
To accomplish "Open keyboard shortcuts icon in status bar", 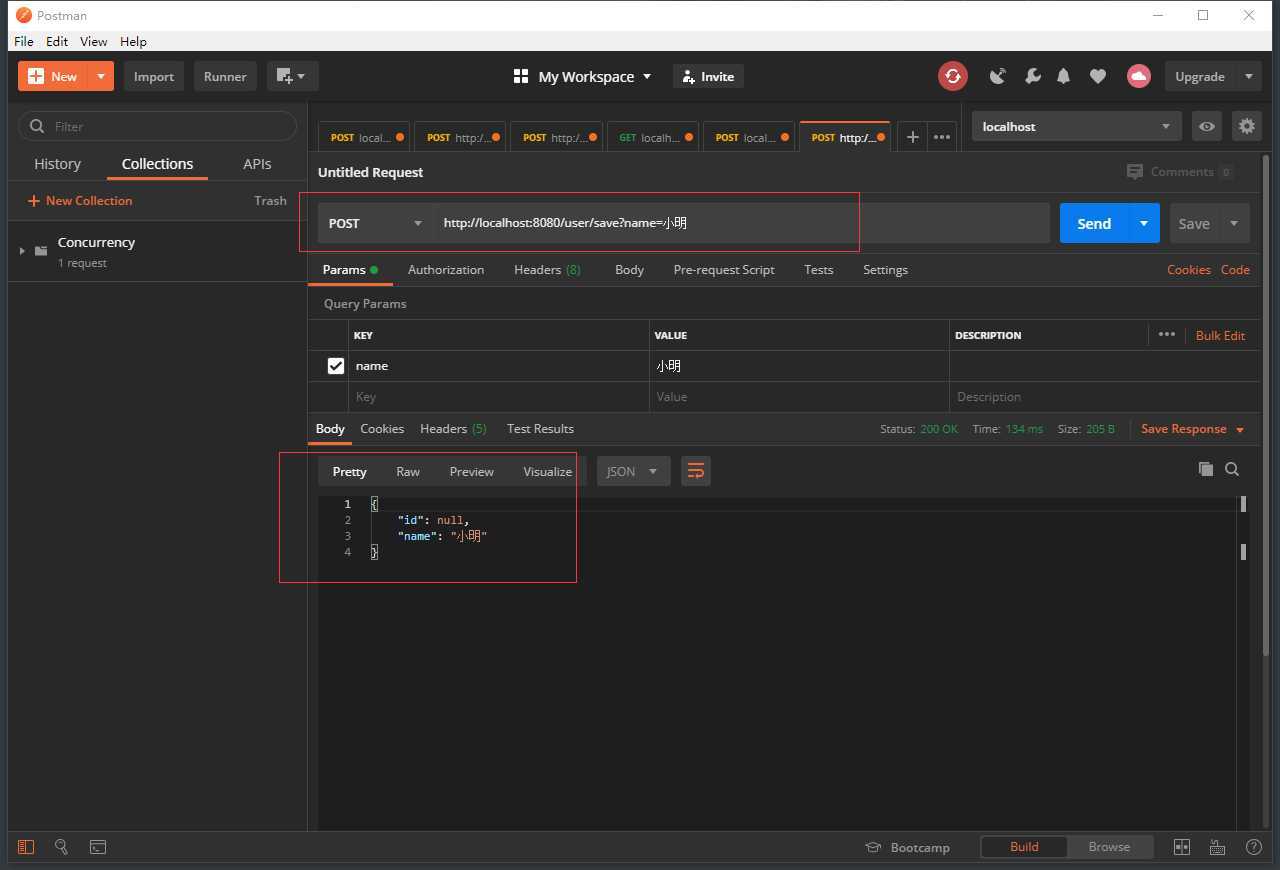I will tap(1217, 847).
